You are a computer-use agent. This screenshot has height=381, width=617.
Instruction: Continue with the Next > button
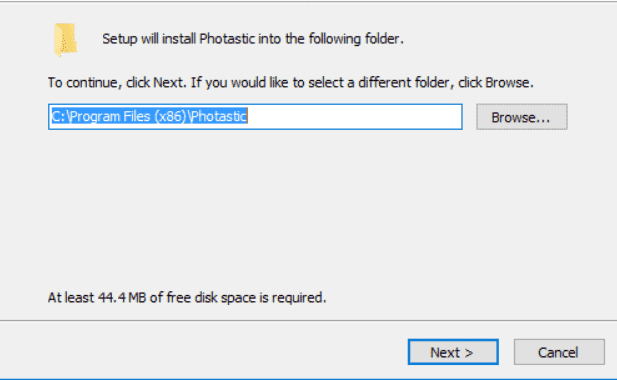pyautogui.click(x=453, y=352)
